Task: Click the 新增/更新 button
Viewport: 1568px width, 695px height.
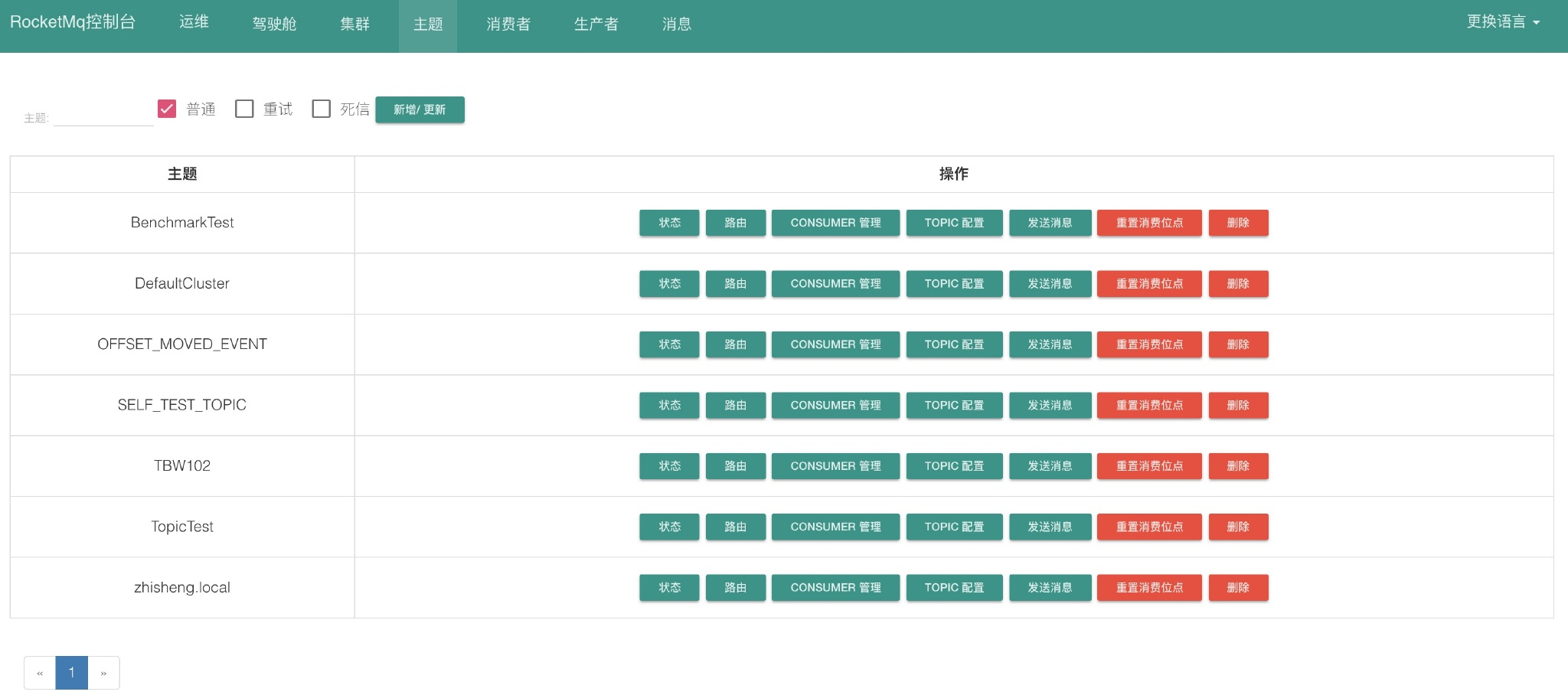Action: coord(420,109)
